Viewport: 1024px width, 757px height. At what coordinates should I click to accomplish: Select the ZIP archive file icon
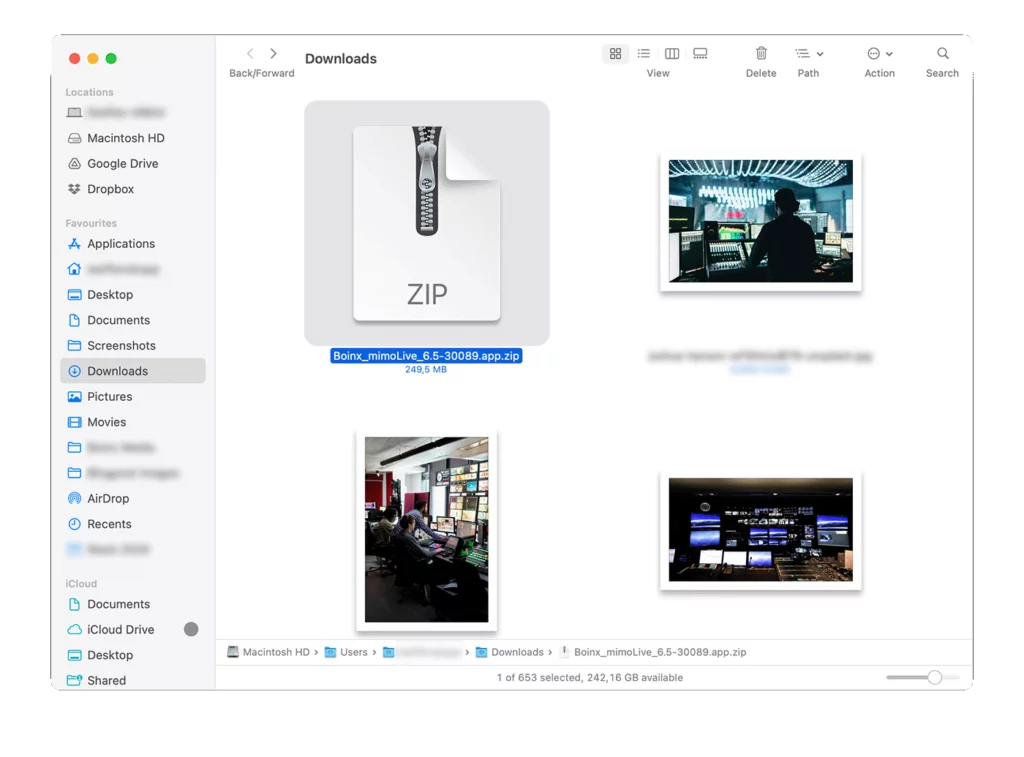[x=426, y=223]
